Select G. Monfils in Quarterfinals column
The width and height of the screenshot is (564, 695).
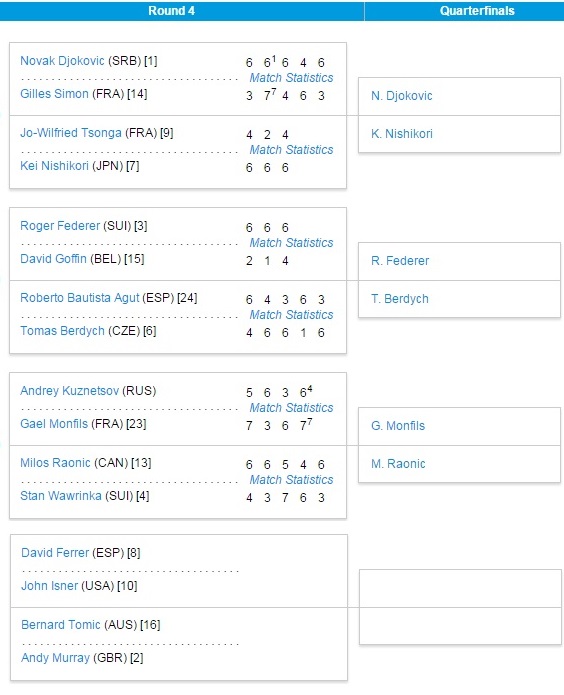(x=398, y=426)
